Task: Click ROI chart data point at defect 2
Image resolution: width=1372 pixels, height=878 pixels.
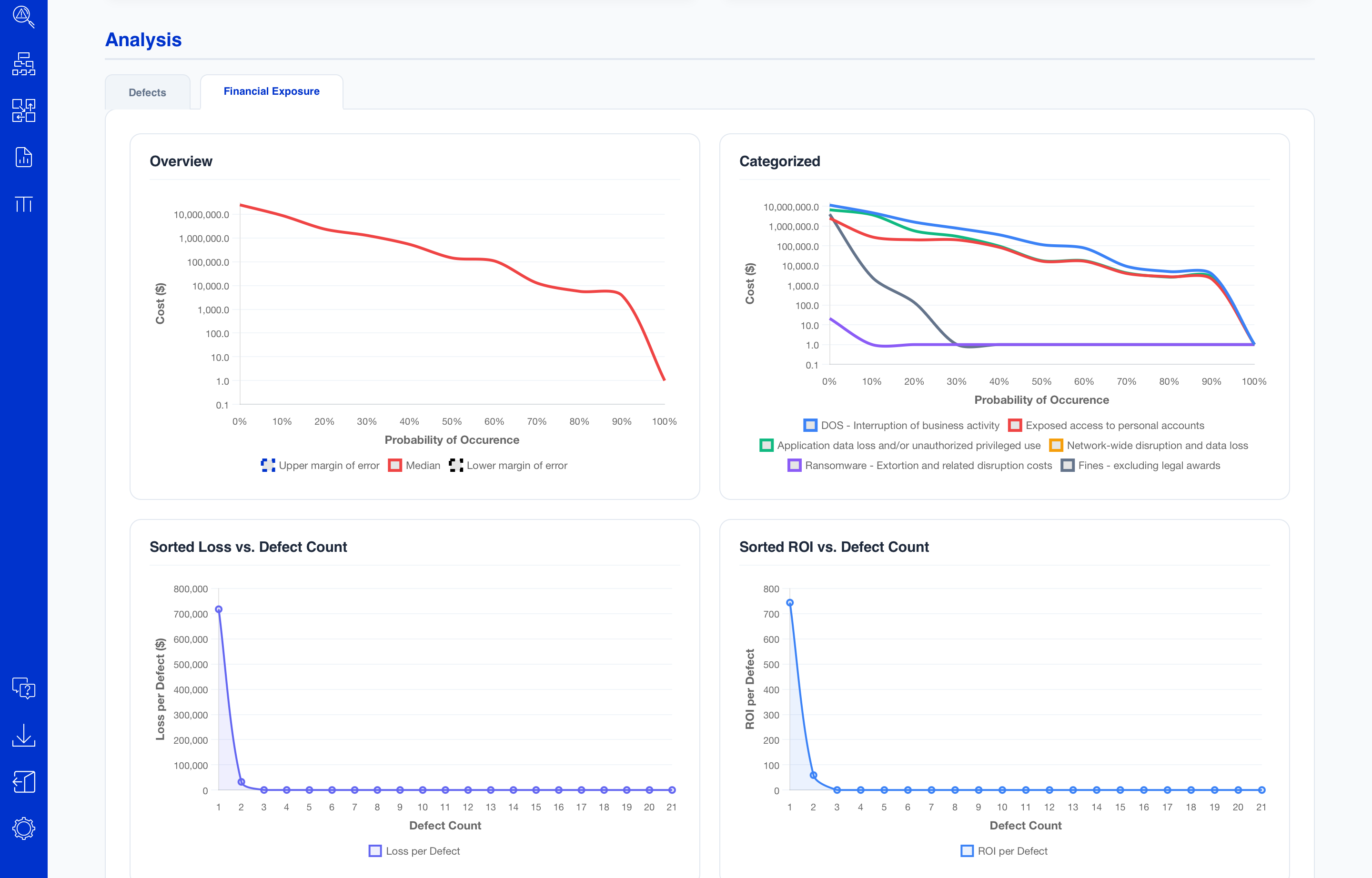Action: [814, 775]
